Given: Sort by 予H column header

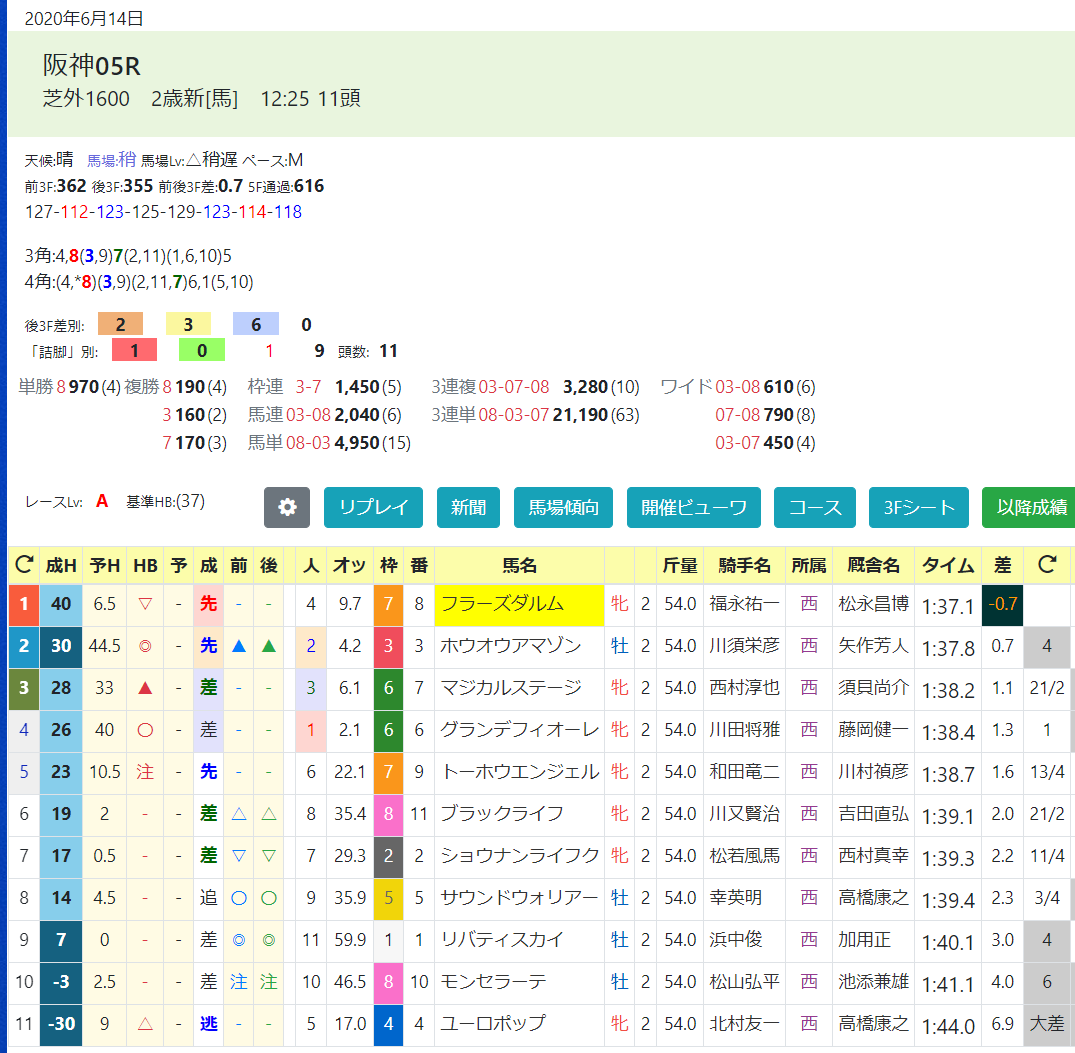Looking at the screenshot, I should (104, 566).
